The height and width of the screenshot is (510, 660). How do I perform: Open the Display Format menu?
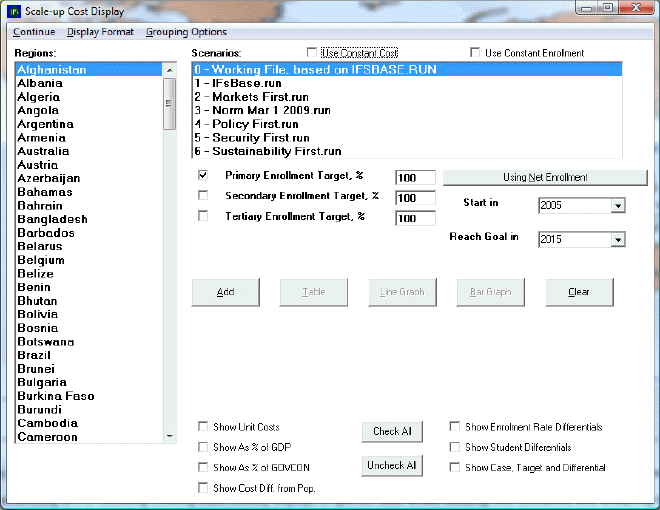click(x=100, y=32)
